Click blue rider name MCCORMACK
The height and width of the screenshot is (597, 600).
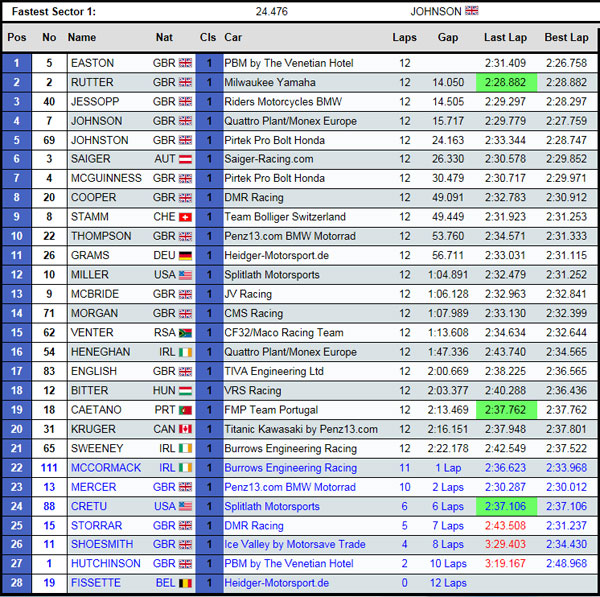106,468
